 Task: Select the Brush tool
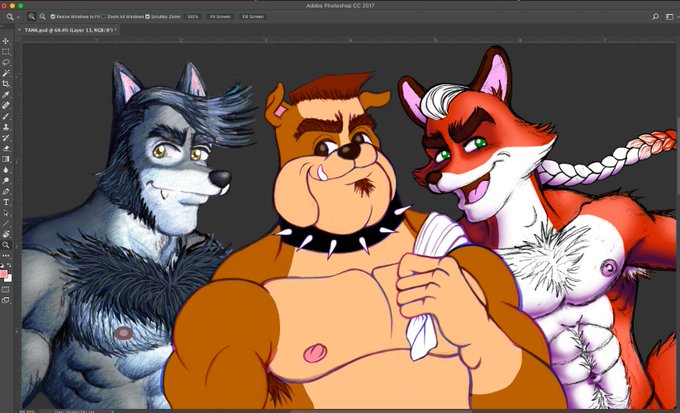(6, 116)
